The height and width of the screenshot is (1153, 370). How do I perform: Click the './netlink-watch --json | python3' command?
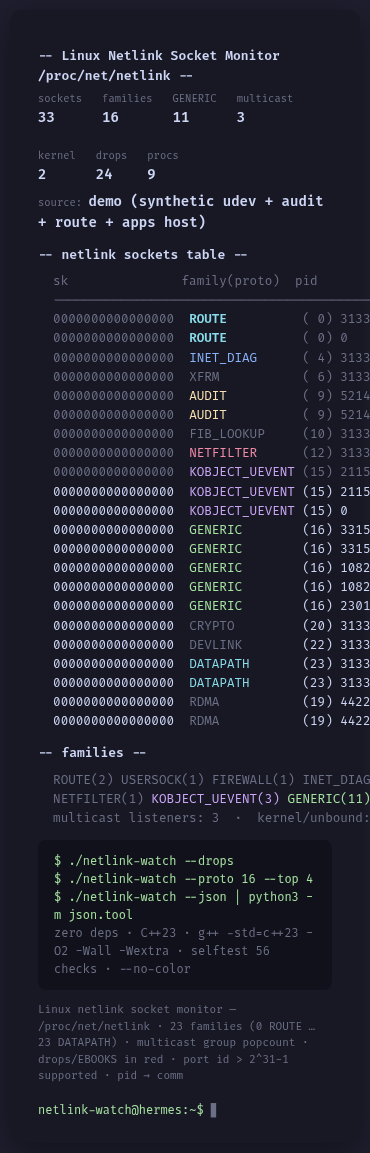tap(183, 906)
